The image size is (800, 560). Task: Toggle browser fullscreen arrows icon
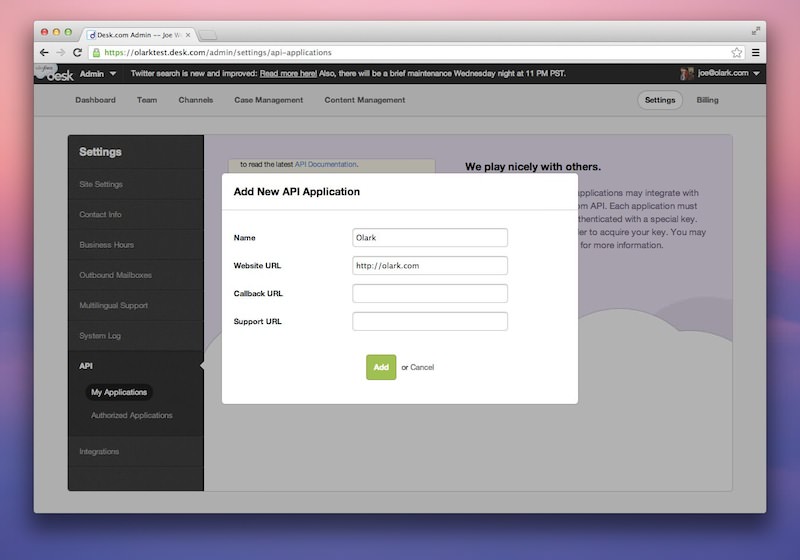756,31
